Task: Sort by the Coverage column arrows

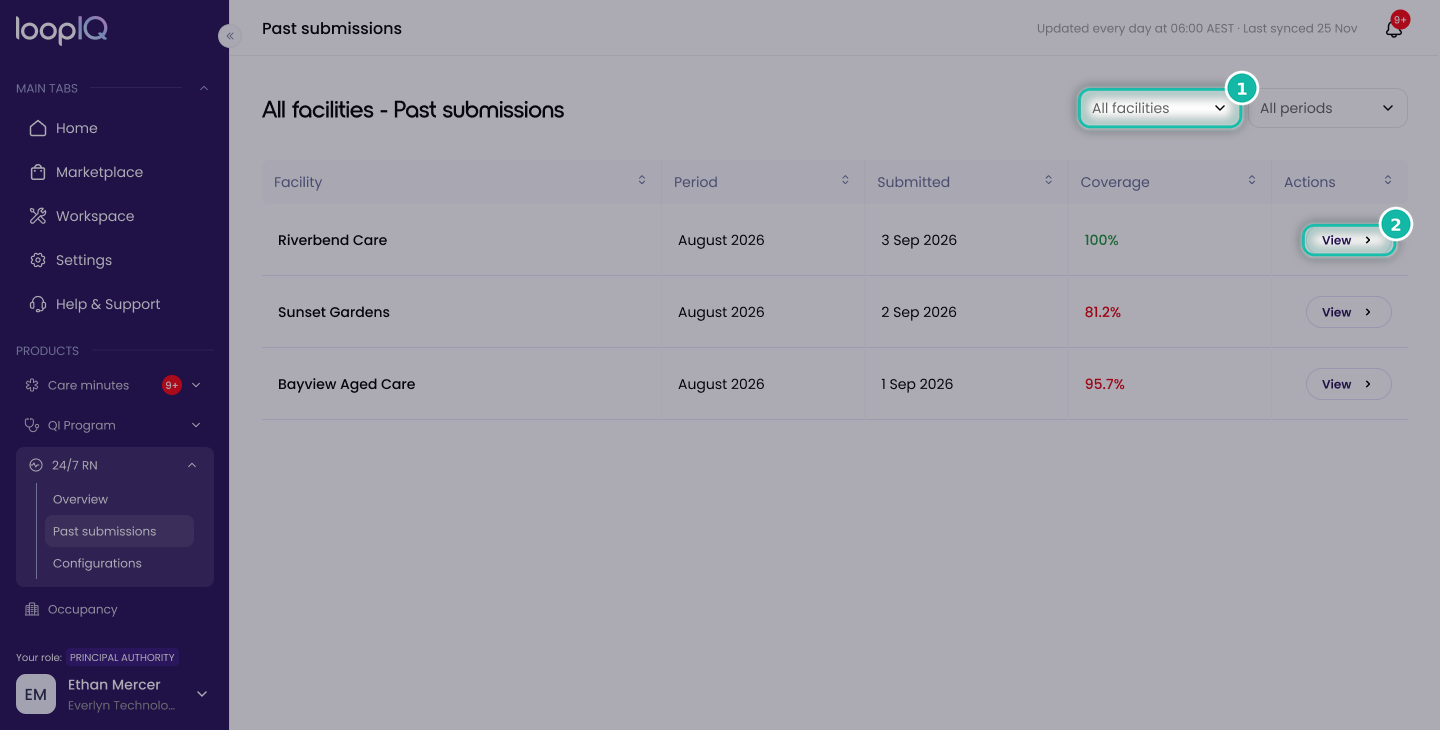Action: coord(1252,181)
